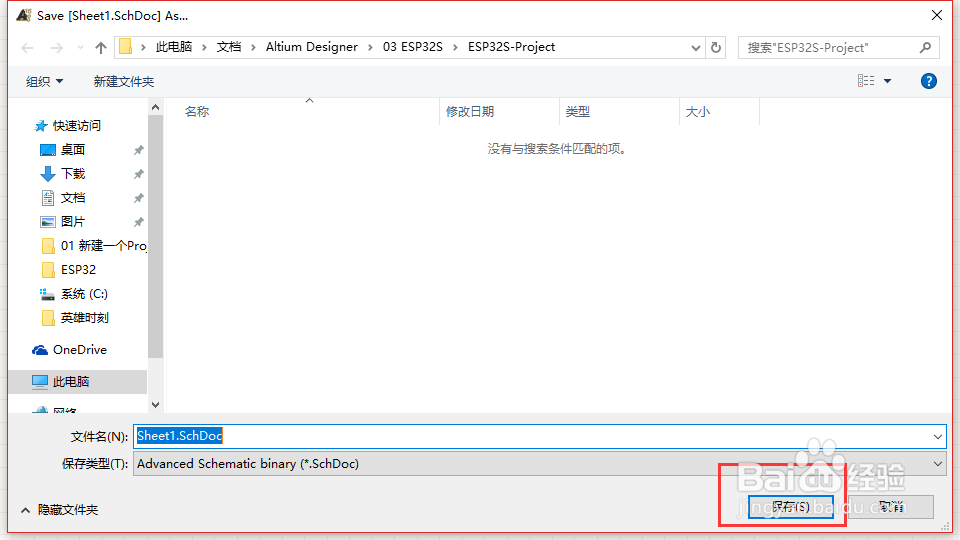Go forward using the forward arrow
Viewport: 960px width, 540px height.
tap(56, 48)
